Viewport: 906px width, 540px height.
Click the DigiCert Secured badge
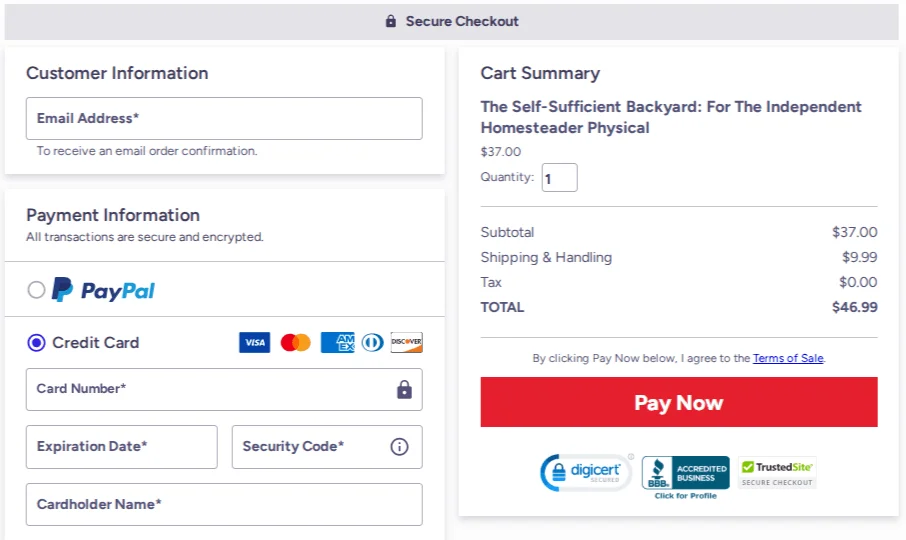pos(587,472)
